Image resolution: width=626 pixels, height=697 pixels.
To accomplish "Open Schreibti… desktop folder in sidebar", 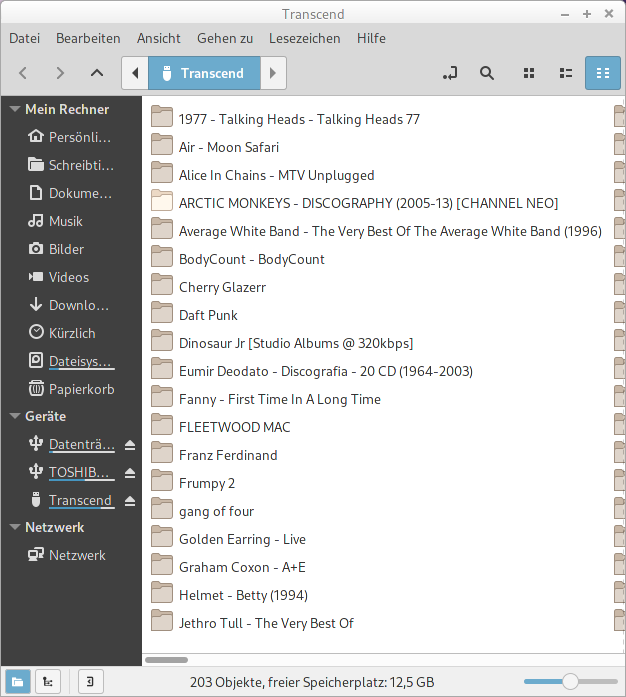I will (71, 165).
